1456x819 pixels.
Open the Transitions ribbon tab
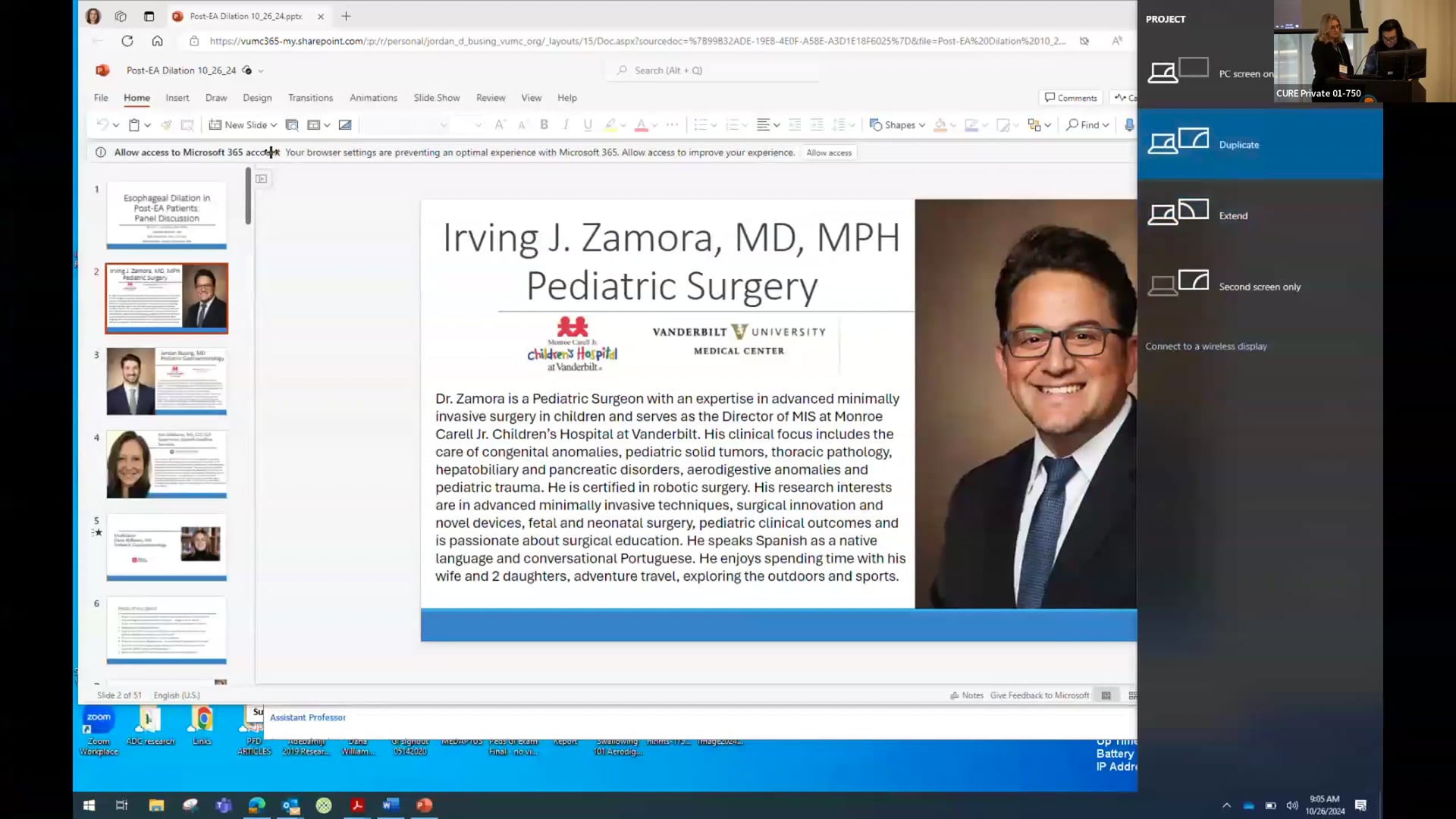pos(310,98)
